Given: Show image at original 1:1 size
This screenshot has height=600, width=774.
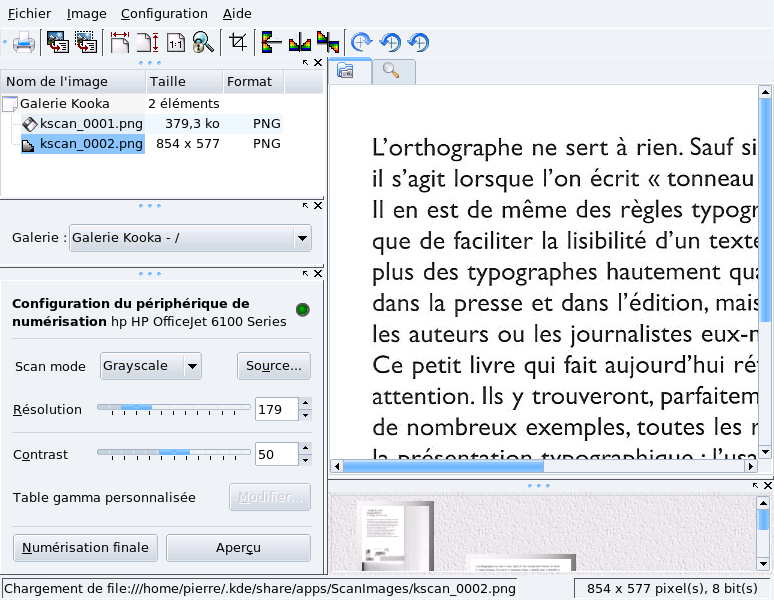Looking at the screenshot, I should point(176,42).
